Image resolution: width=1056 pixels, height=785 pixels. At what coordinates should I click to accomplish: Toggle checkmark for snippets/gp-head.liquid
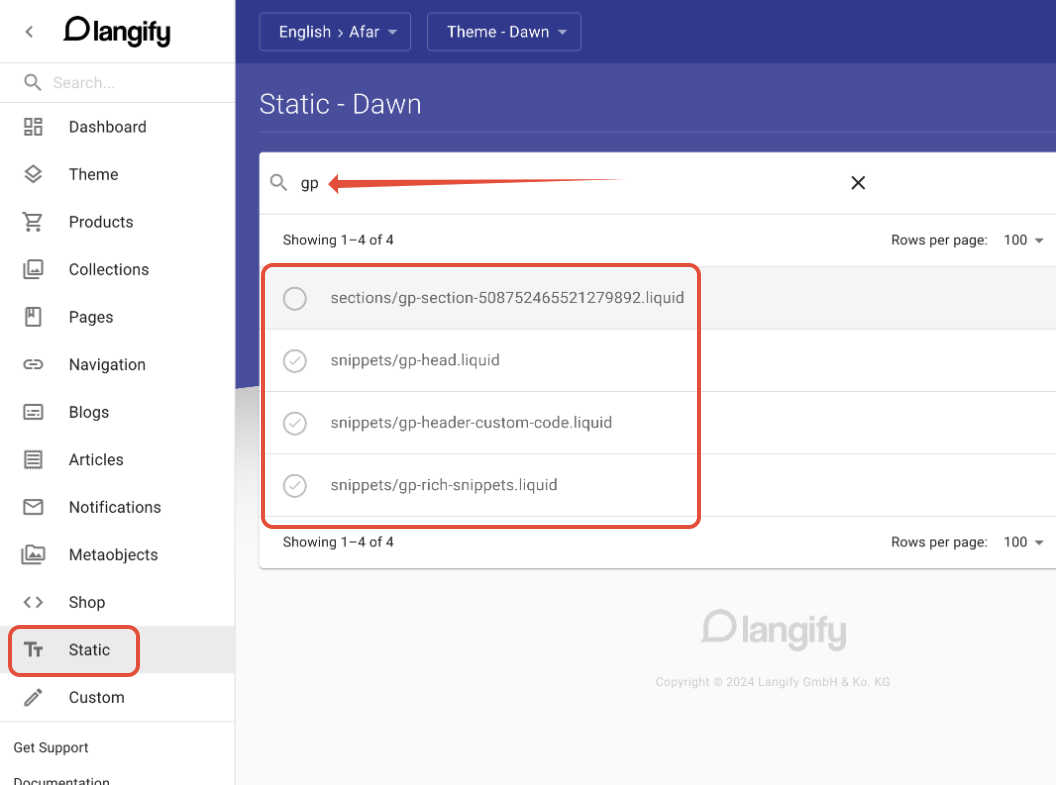[295, 361]
